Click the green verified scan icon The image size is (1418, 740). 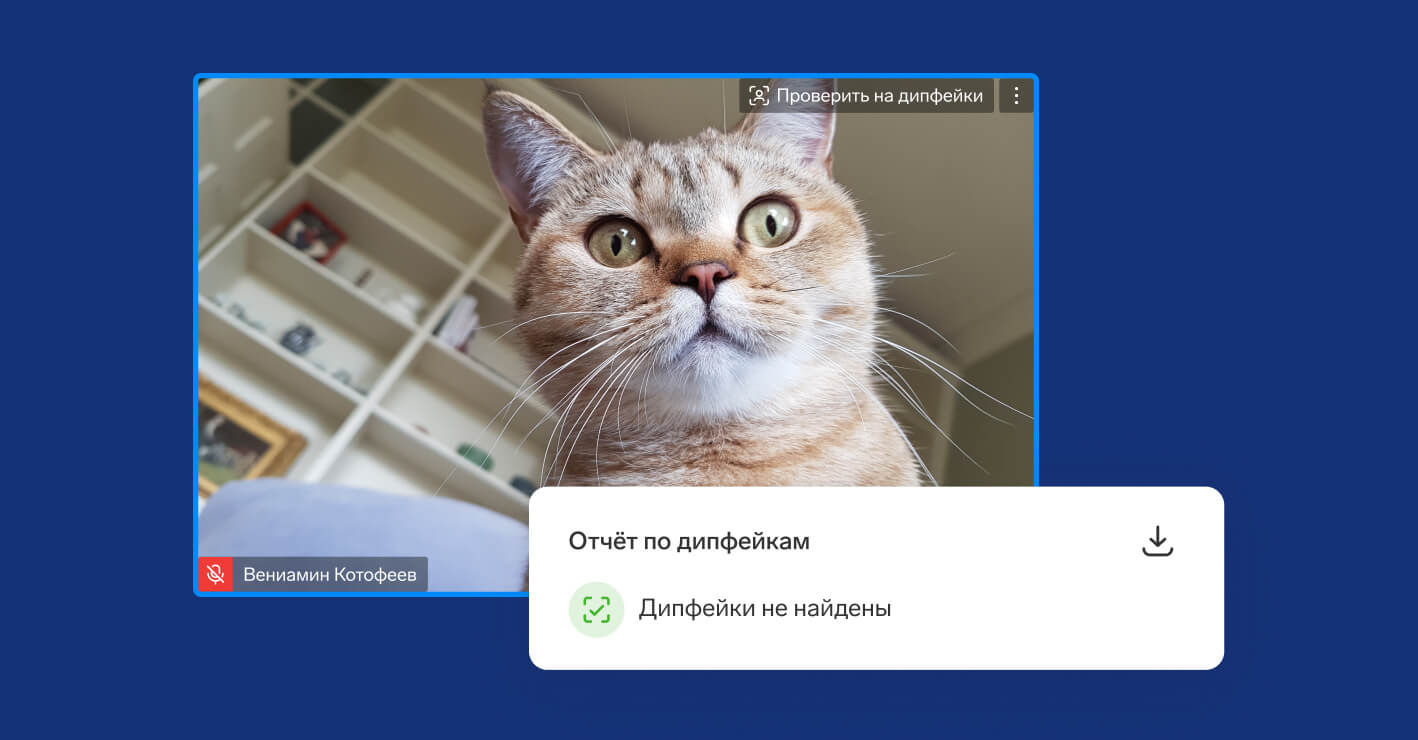pyautogui.click(x=597, y=609)
